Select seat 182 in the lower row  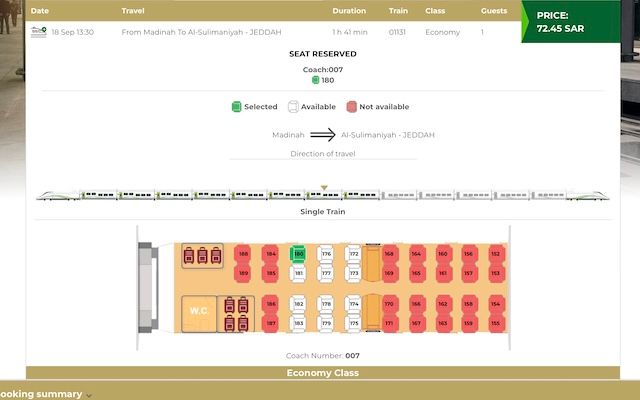(x=298, y=303)
